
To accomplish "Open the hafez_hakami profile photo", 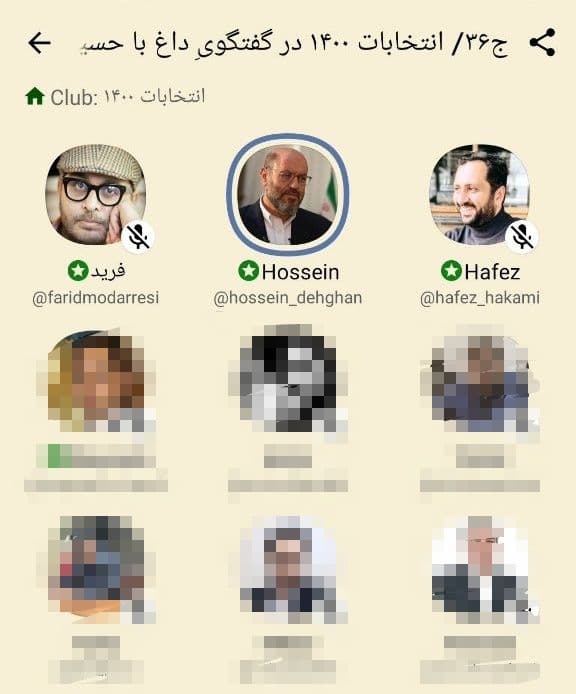I will point(479,195).
